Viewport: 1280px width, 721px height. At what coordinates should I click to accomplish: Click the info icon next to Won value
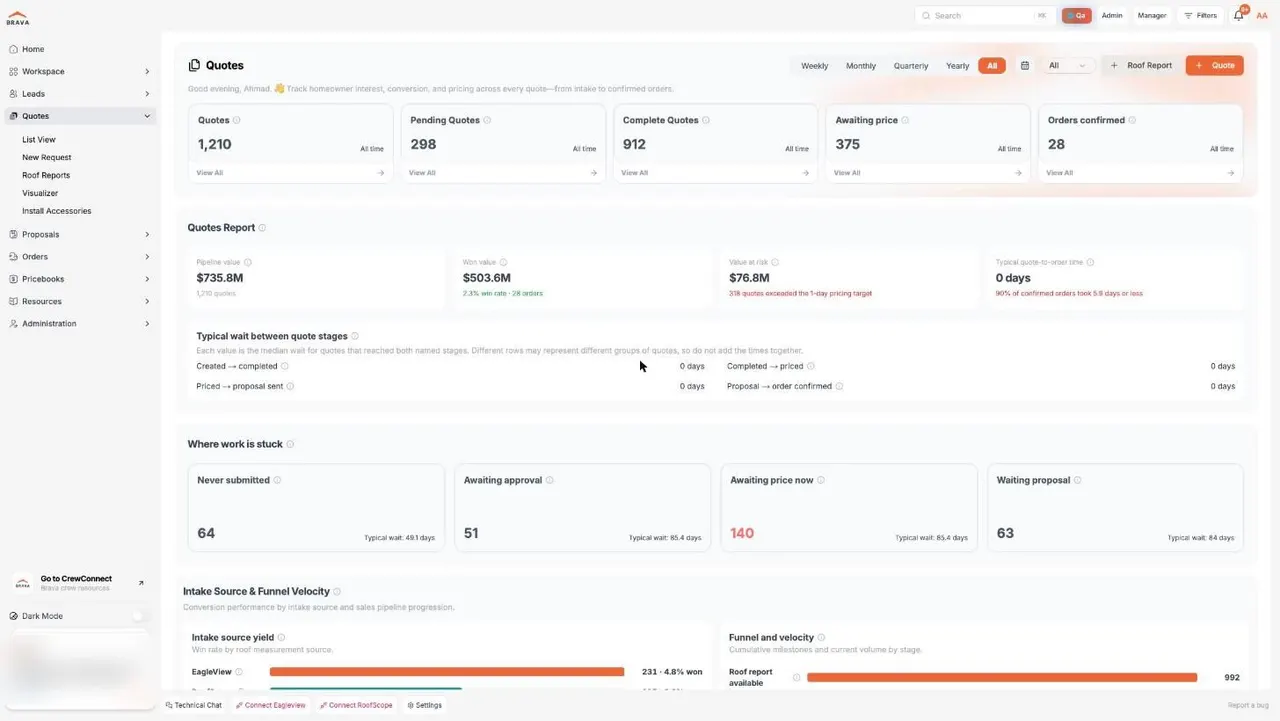point(503,262)
